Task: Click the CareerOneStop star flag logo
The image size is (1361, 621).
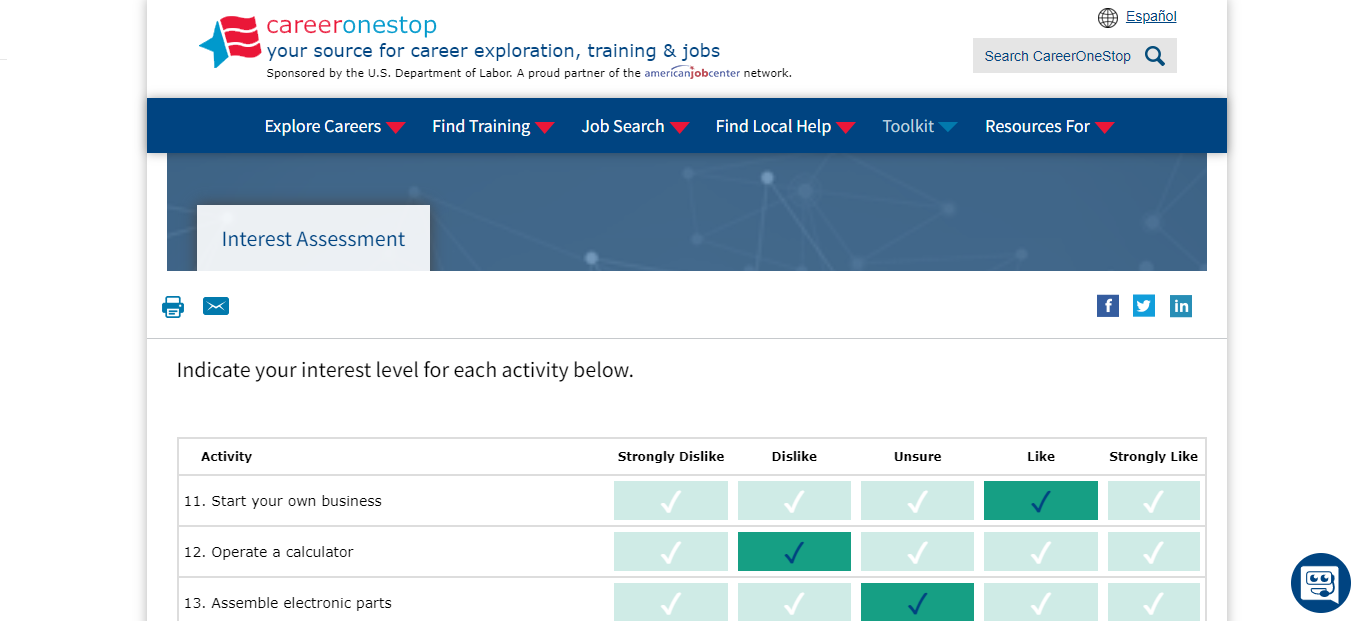Action: pos(229,41)
